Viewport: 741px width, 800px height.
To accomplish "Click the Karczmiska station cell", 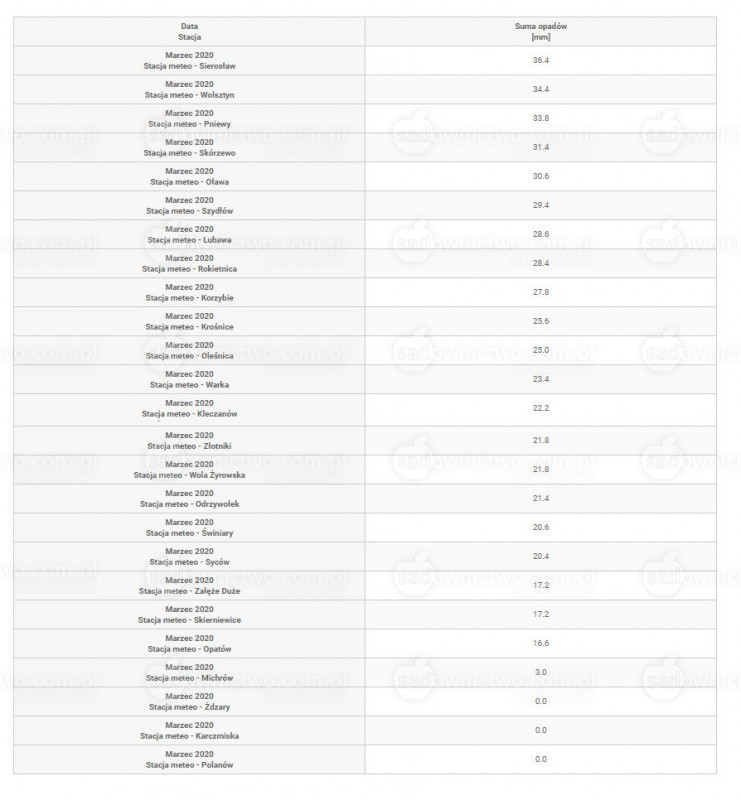I will (x=189, y=731).
